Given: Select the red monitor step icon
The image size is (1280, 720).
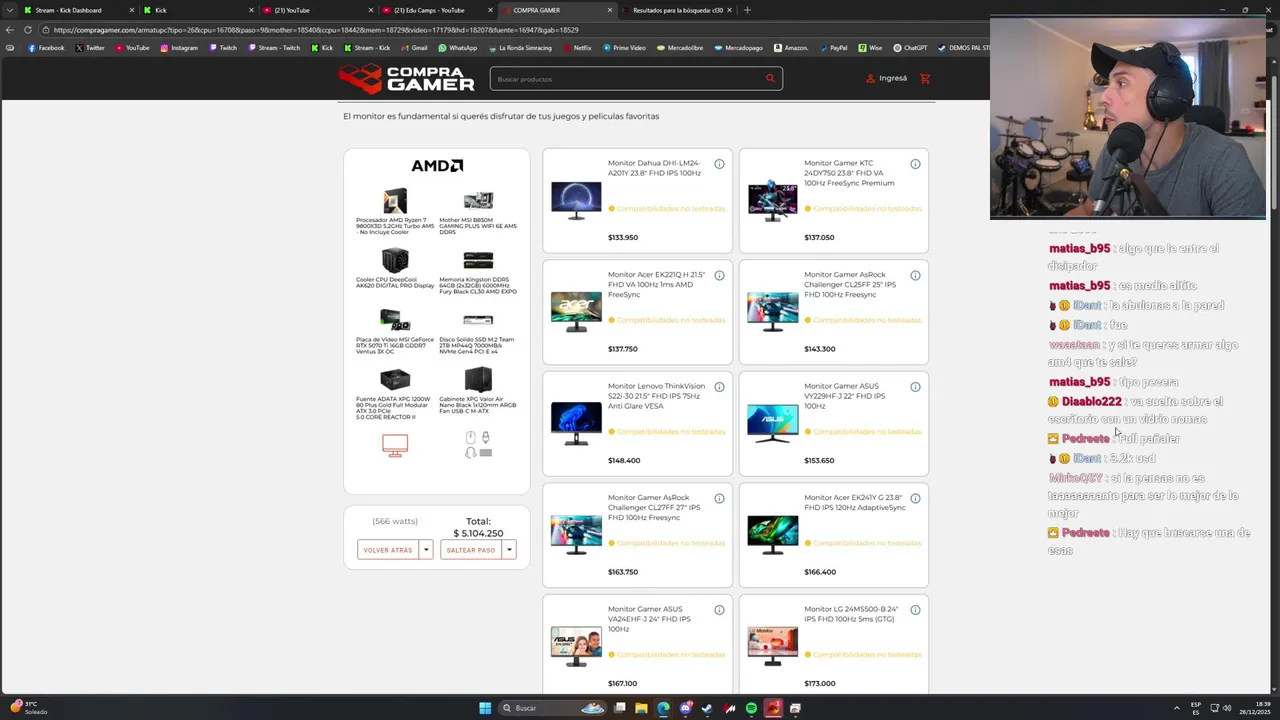Looking at the screenshot, I should click(x=395, y=445).
